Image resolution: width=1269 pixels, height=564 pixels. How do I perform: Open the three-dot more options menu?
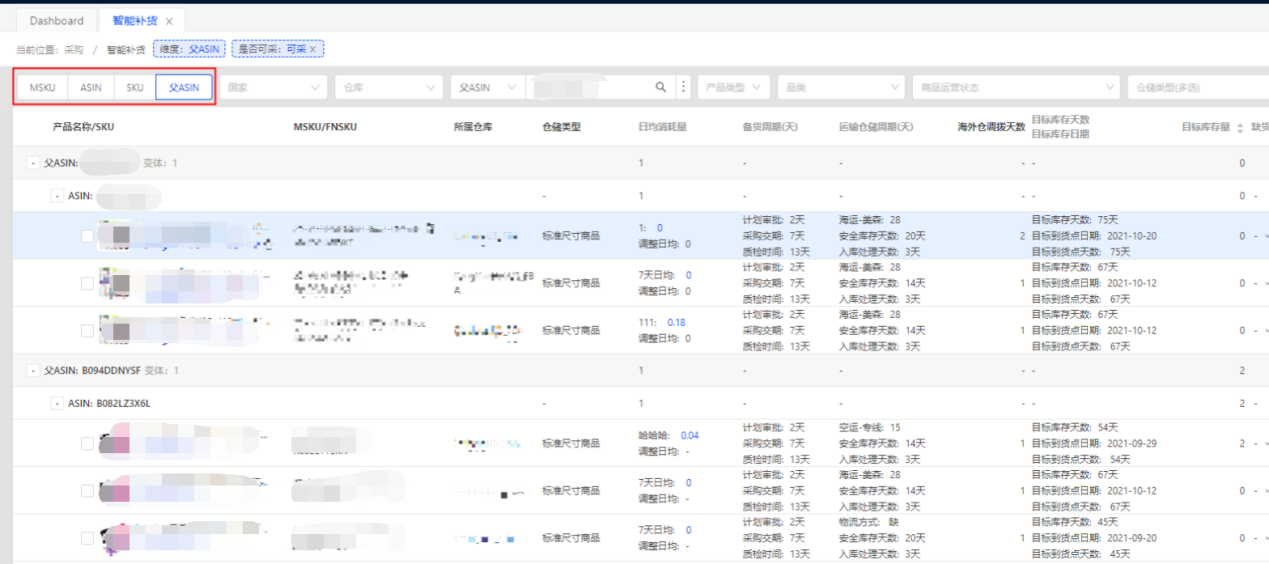point(684,88)
